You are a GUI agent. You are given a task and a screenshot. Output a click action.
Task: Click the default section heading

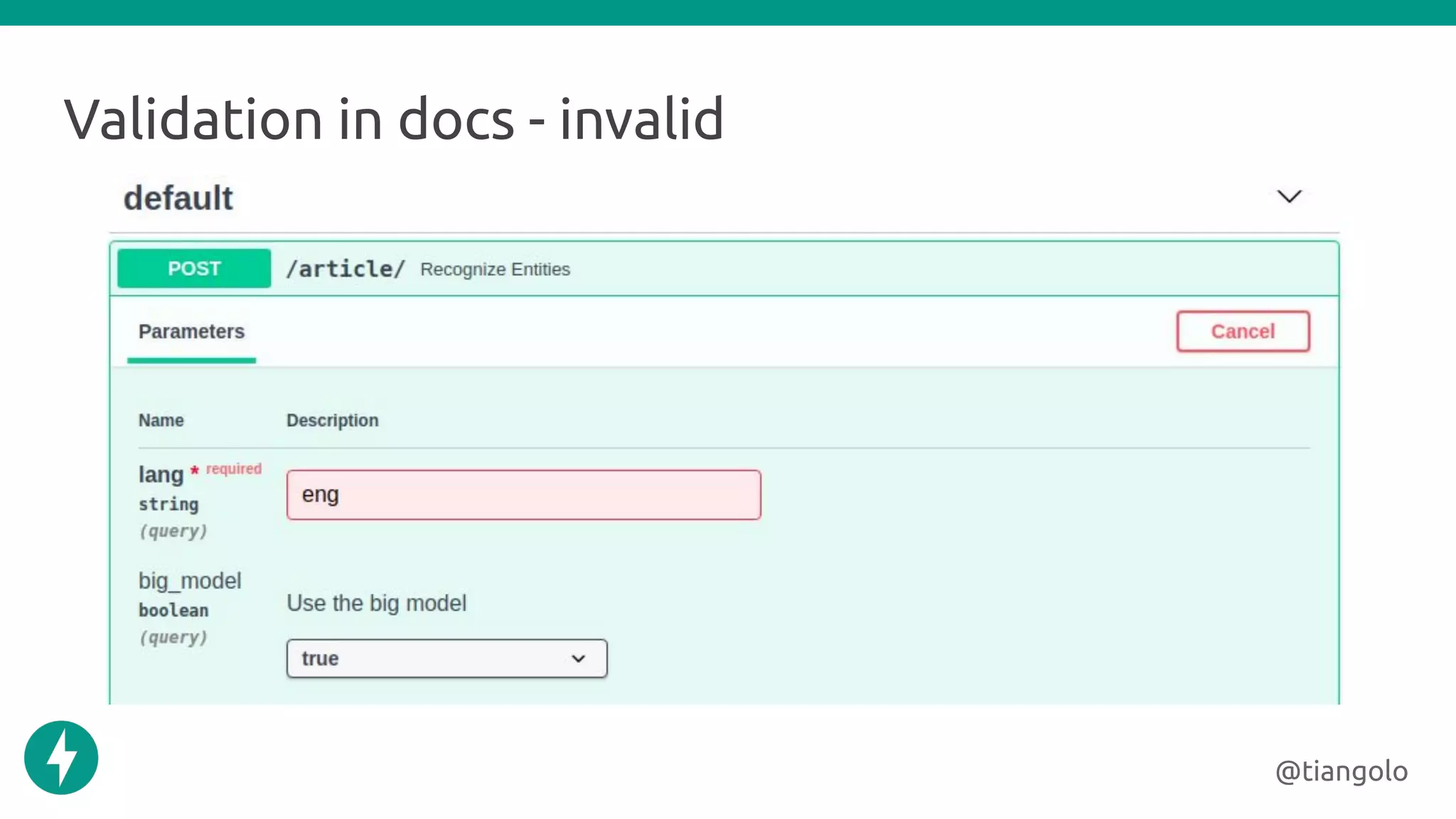[178, 198]
